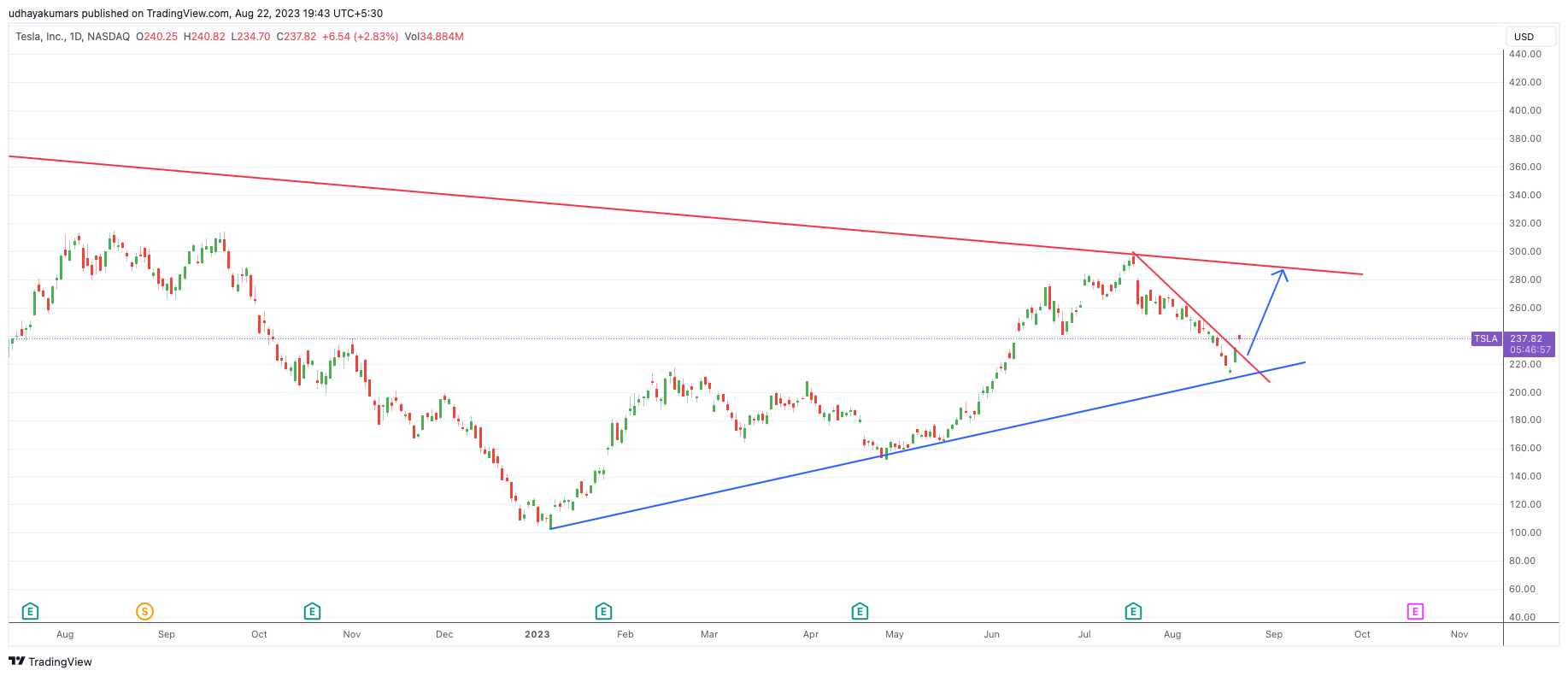This screenshot has height=676, width=1568.
Task: Select the earnings marker near late January 2023
Action: (x=603, y=611)
